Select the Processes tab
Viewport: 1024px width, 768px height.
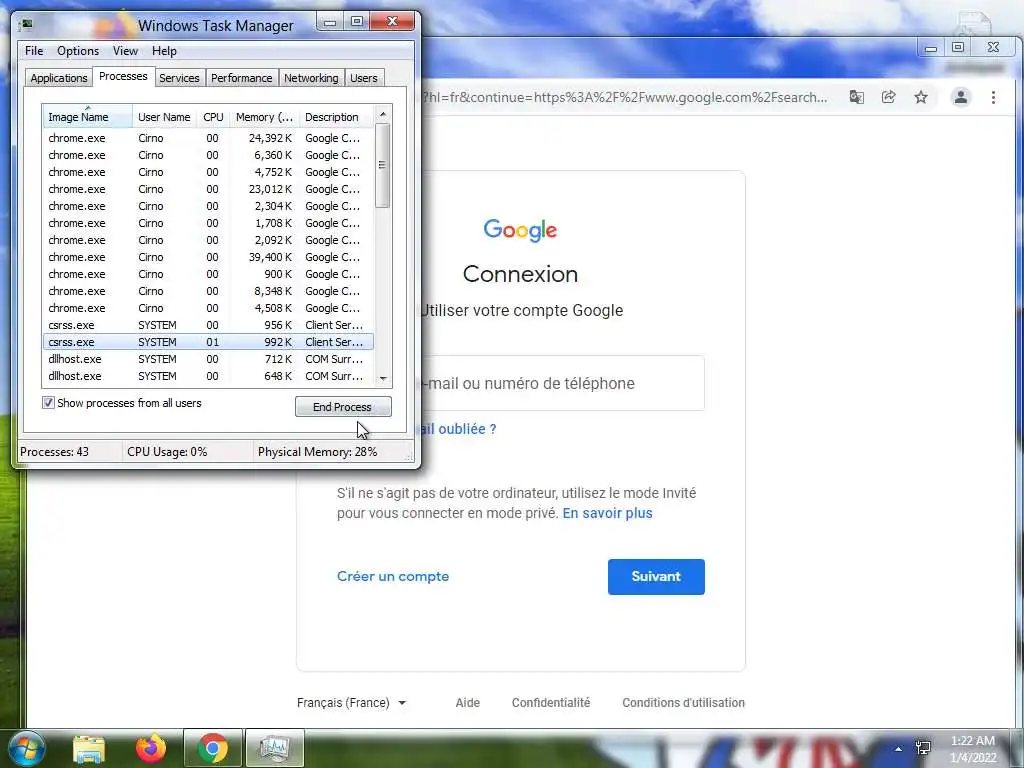(x=123, y=76)
